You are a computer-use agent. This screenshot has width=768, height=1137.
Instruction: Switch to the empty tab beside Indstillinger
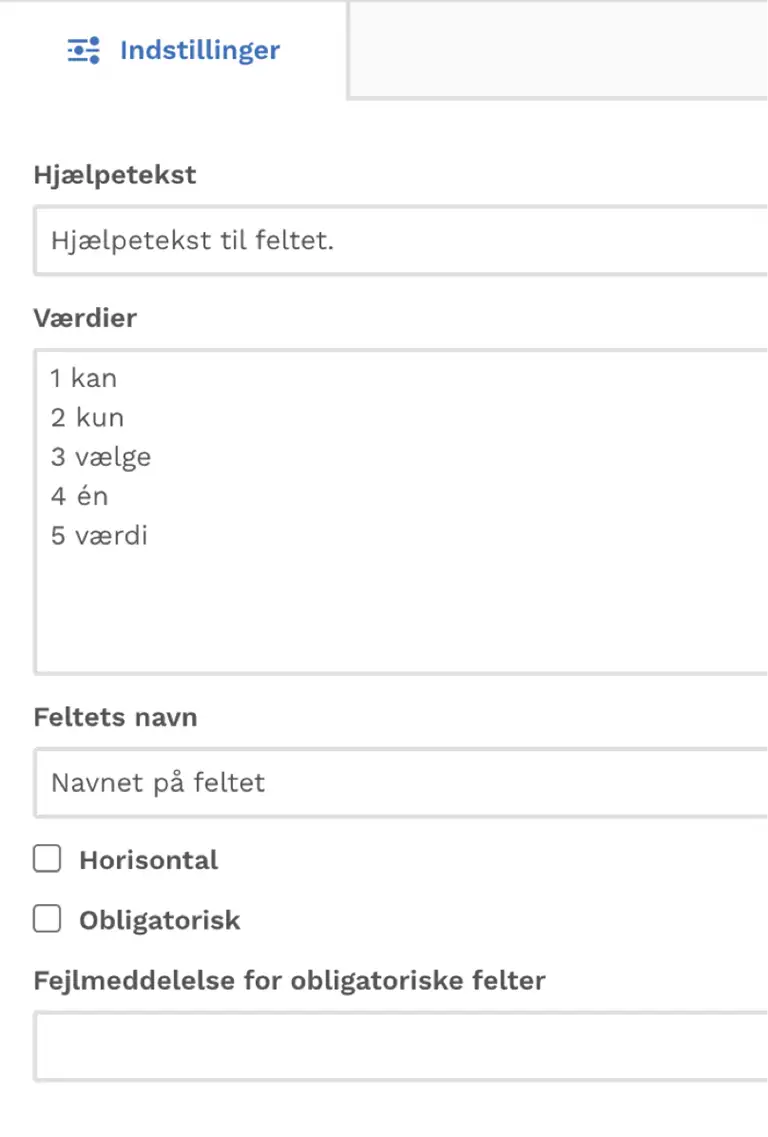point(558,50)
